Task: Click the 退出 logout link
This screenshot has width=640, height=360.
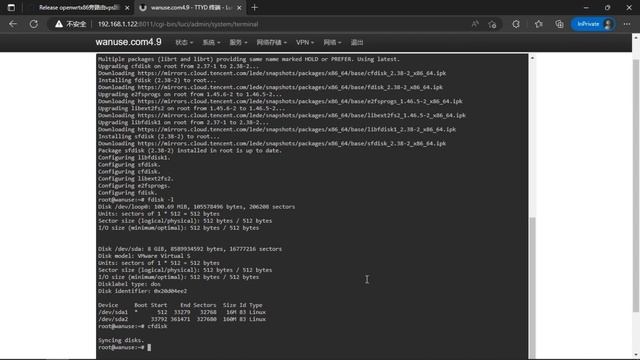Action: pos(357,42)
